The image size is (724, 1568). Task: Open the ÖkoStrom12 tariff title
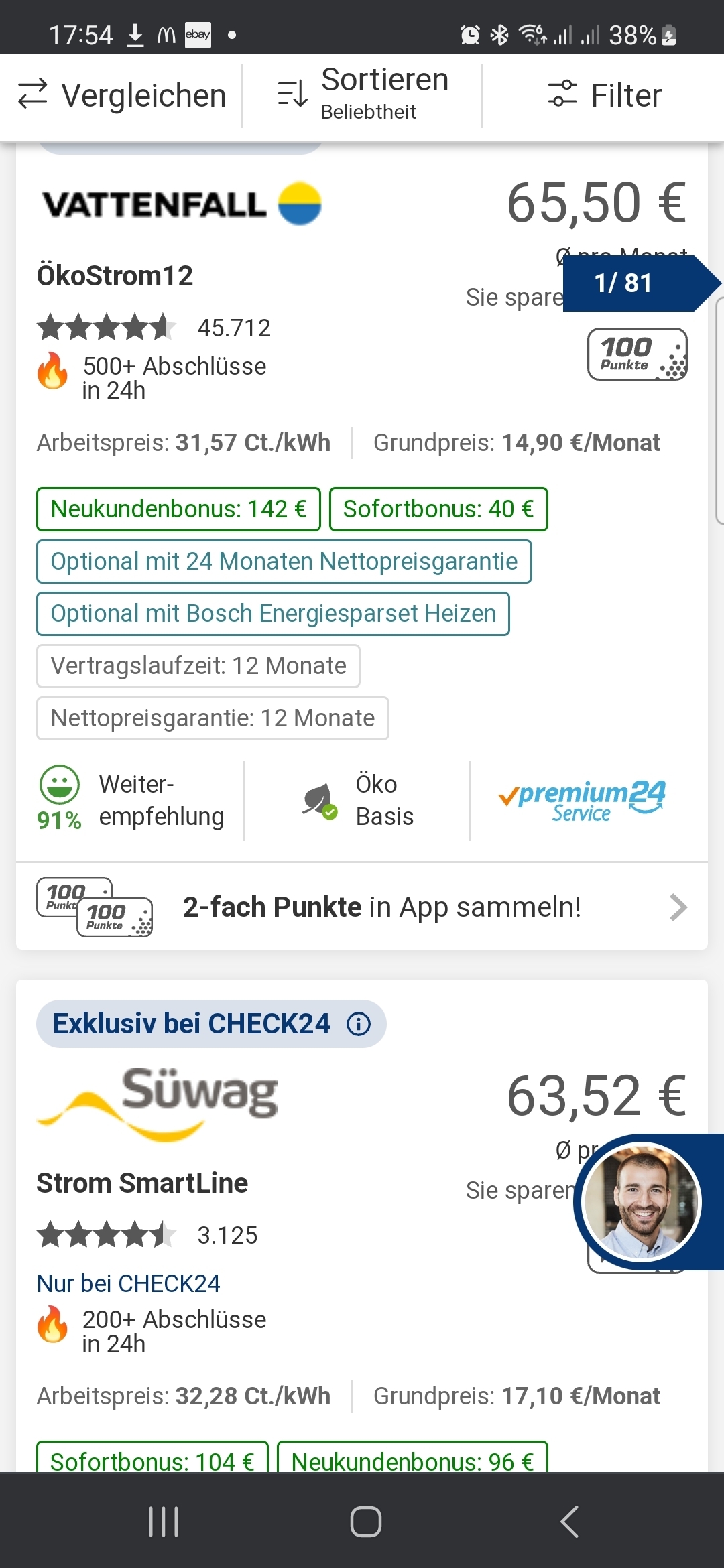coord(115,276)
